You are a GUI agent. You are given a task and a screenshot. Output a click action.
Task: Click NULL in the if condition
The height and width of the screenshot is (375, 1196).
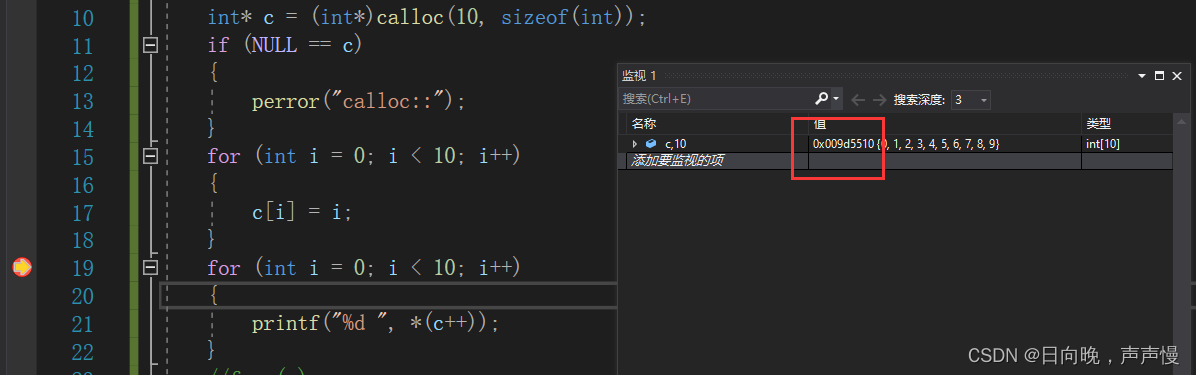point(275,46)
